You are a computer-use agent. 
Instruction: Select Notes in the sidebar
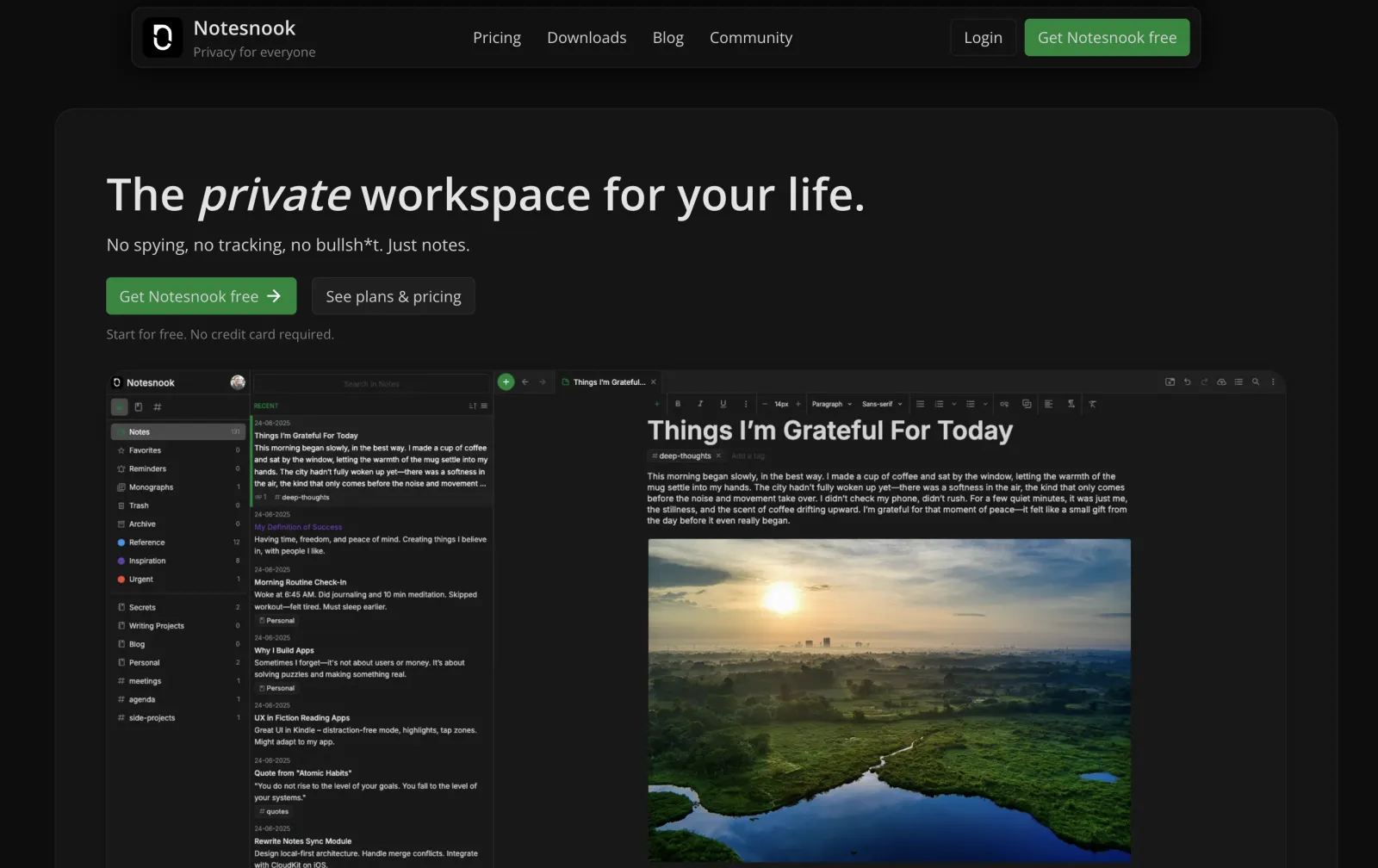click(x=178, y=431)
